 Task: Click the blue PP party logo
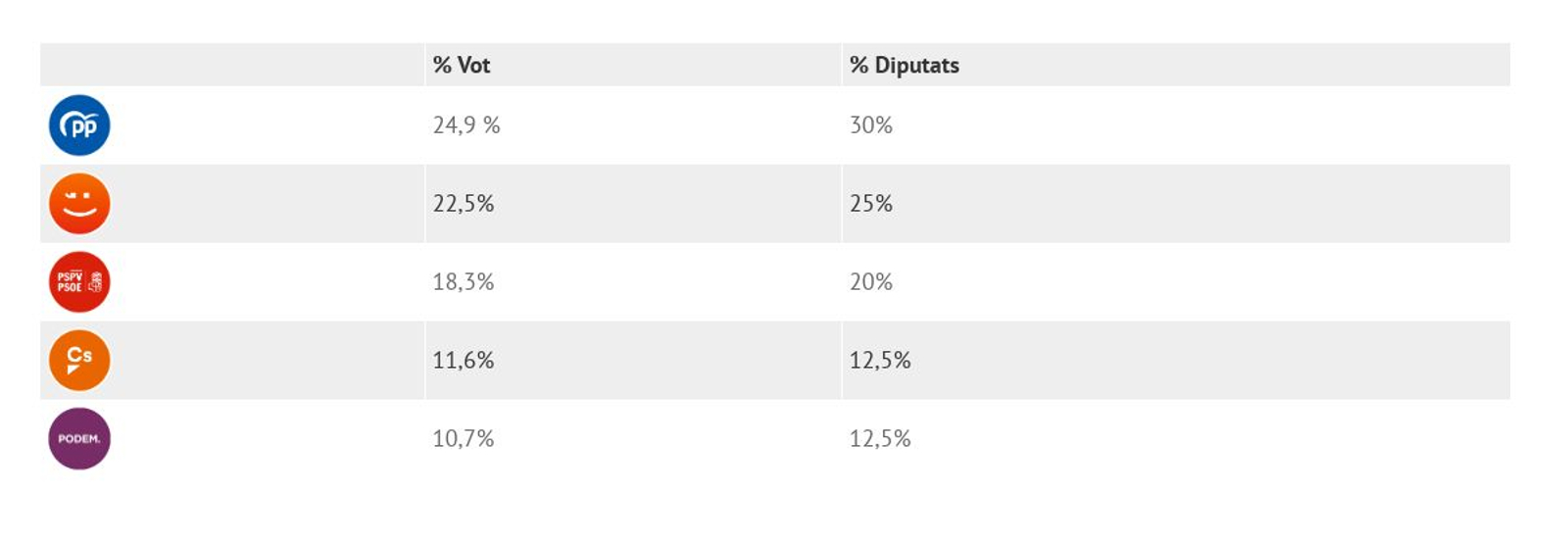[79, 125]
